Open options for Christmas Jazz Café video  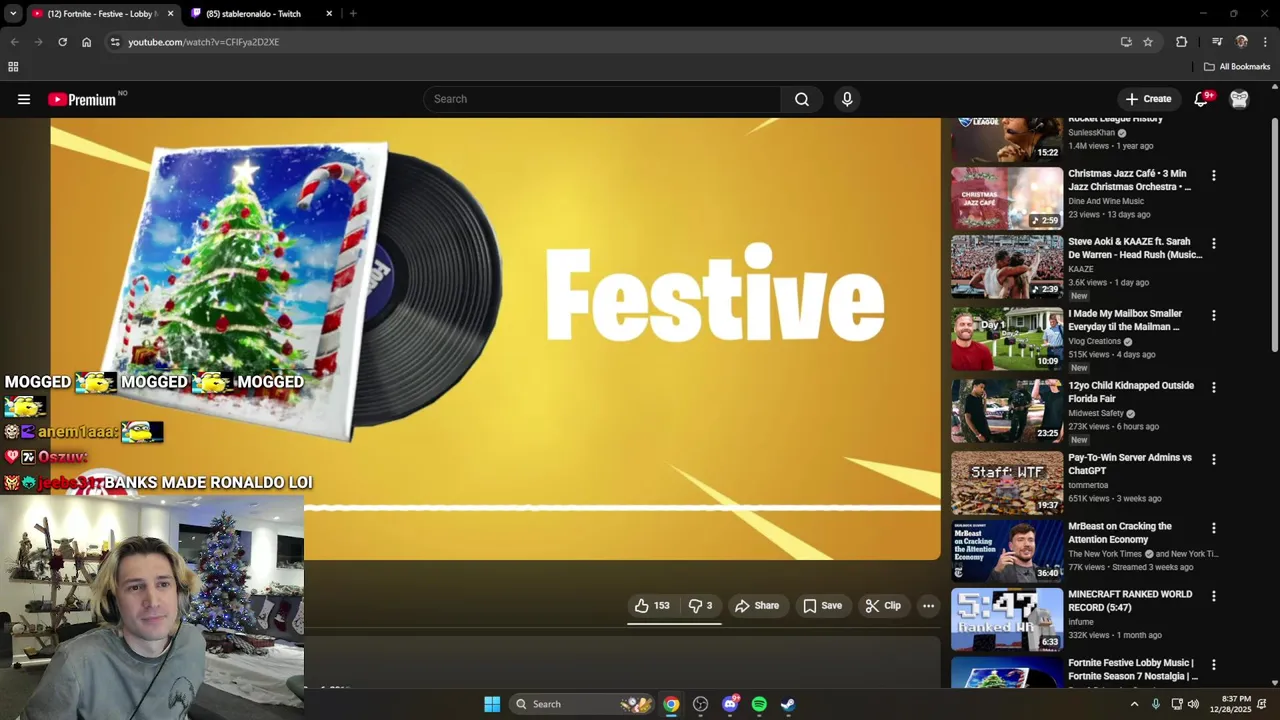(x=1214, y=175)
